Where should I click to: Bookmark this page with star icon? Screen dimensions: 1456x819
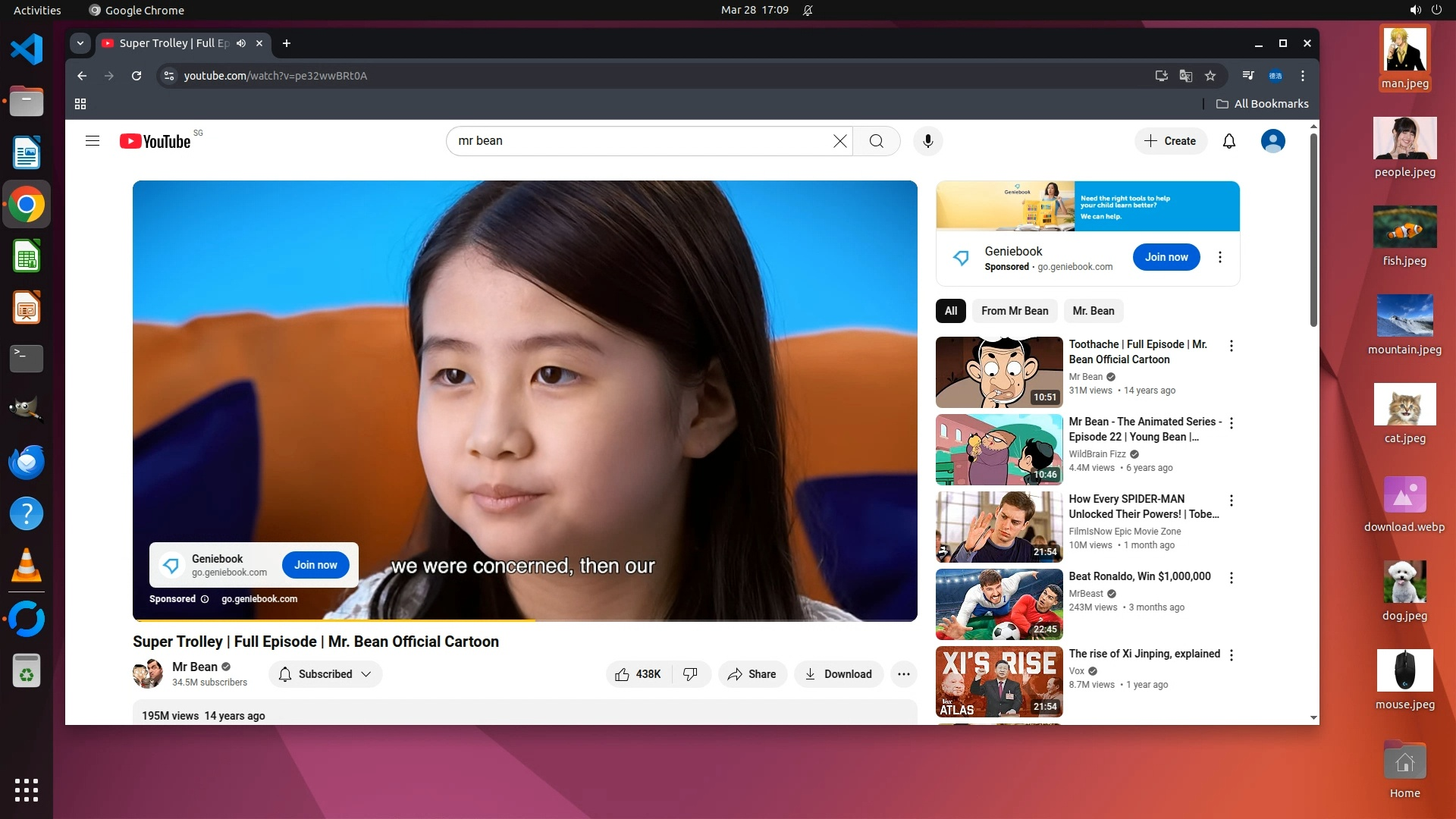pos(1210,76)
